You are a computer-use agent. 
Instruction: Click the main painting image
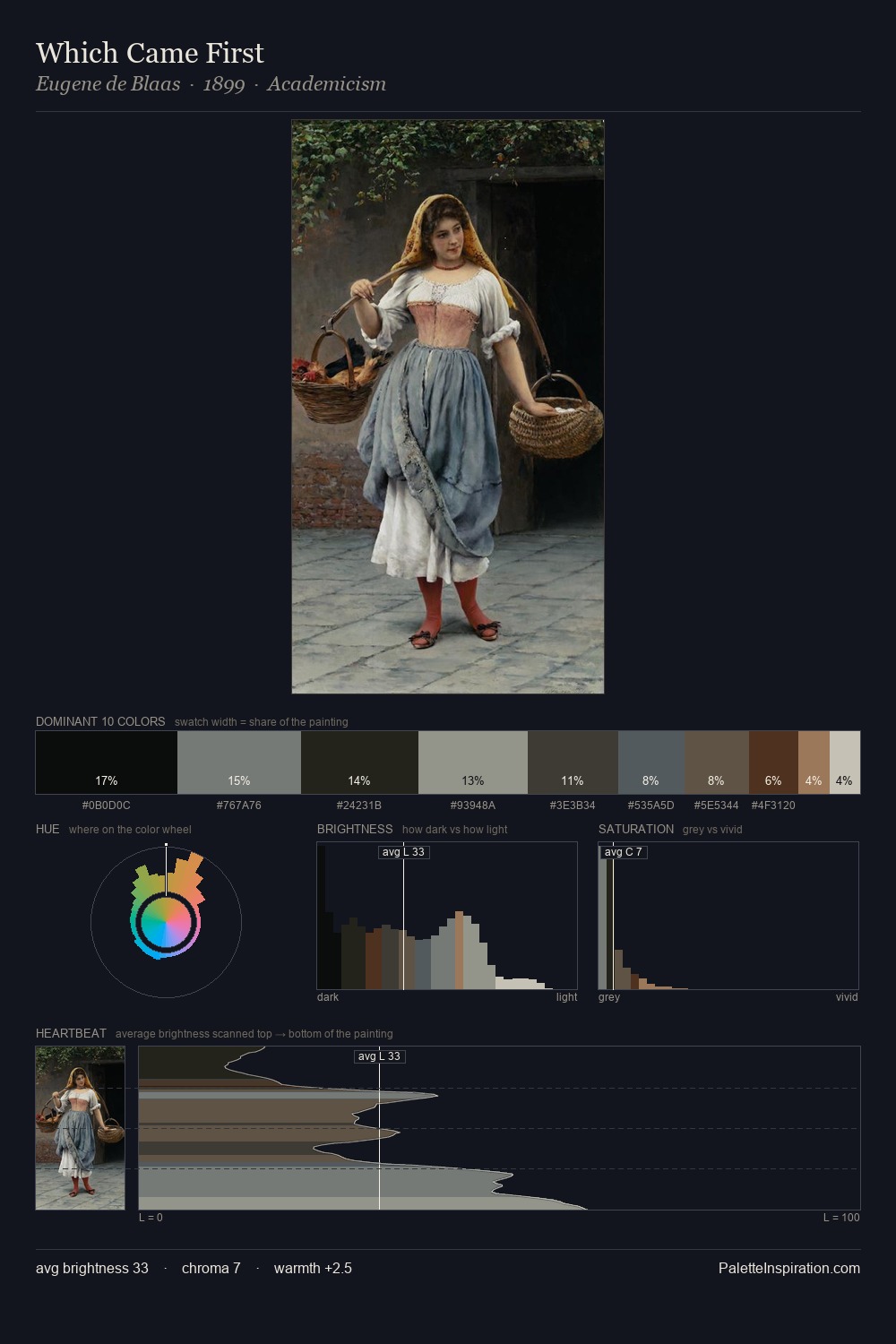448,407
